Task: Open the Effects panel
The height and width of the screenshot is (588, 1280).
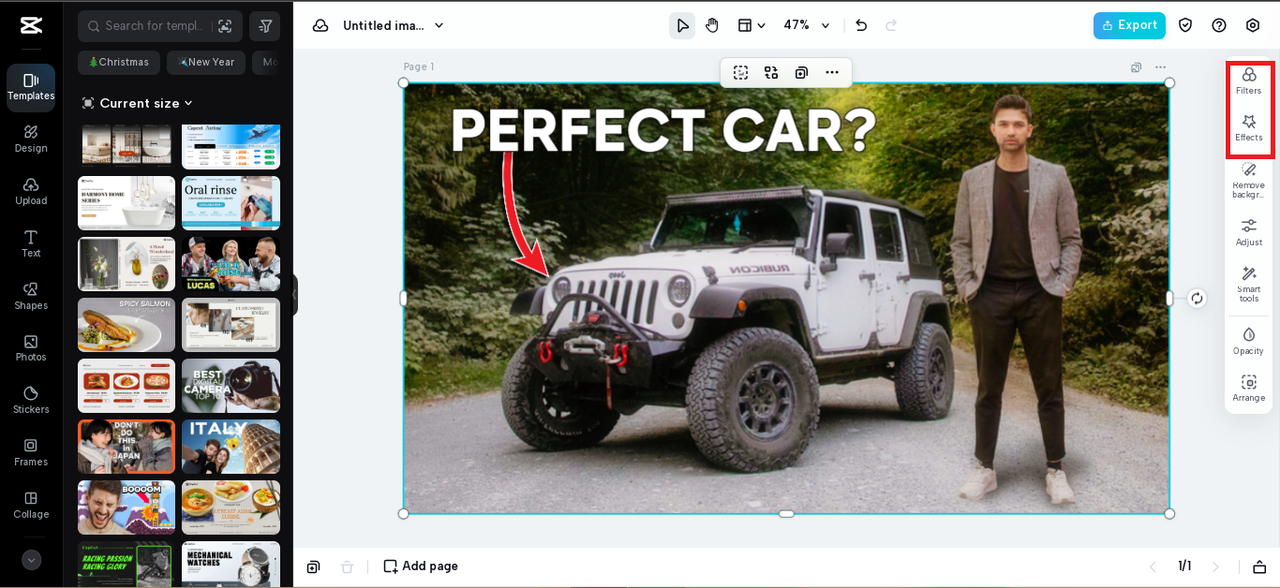Action: coord(1248,128)
